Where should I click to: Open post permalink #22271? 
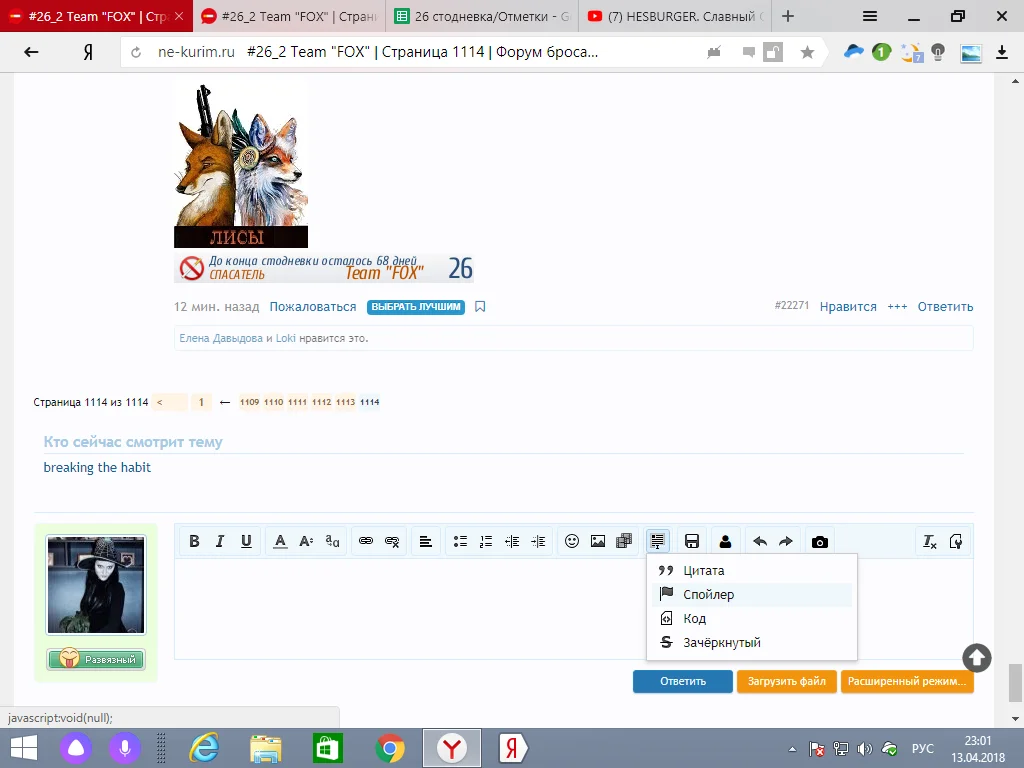(792, 306)
